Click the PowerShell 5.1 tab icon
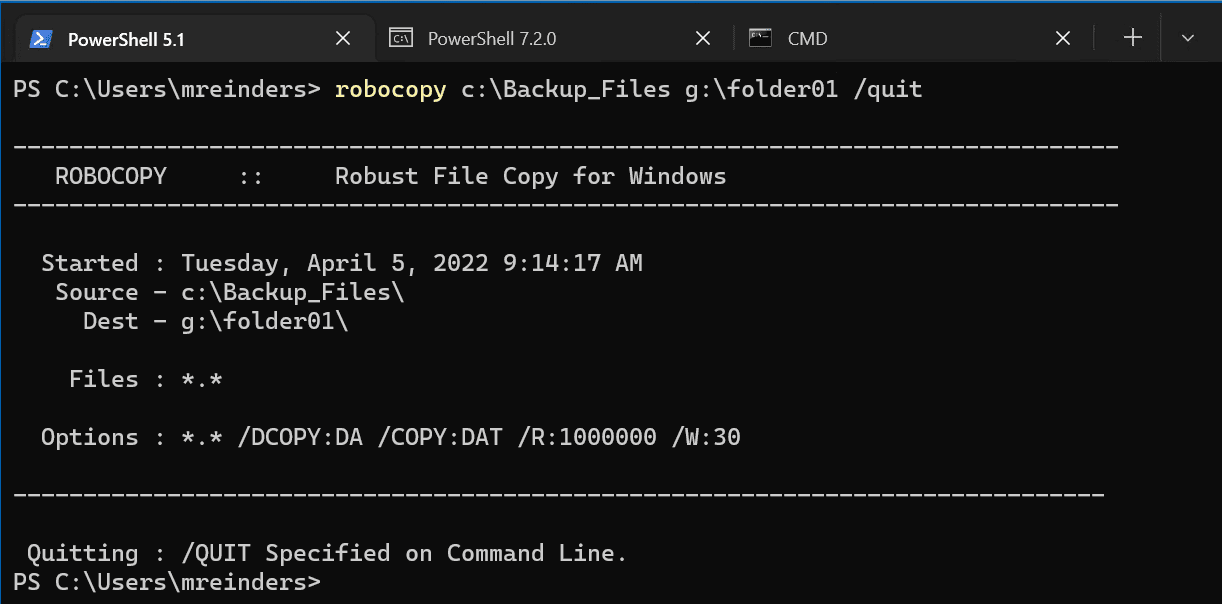This screenshot has width=1222, height=604. [x=41, y=39]
